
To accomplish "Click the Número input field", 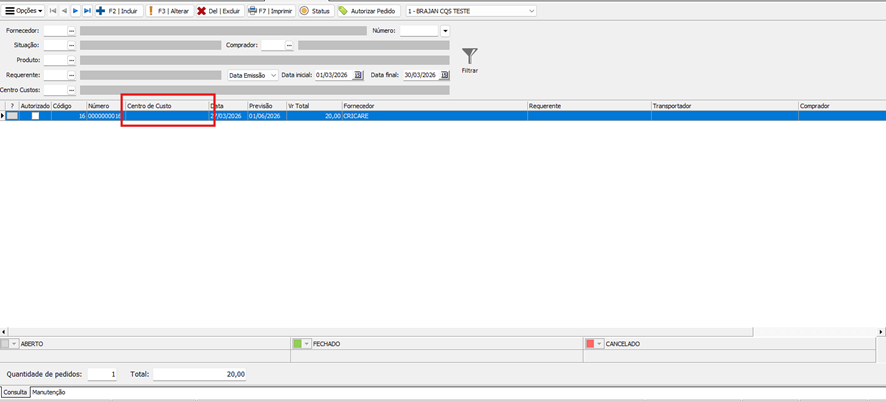I will 418,31.
